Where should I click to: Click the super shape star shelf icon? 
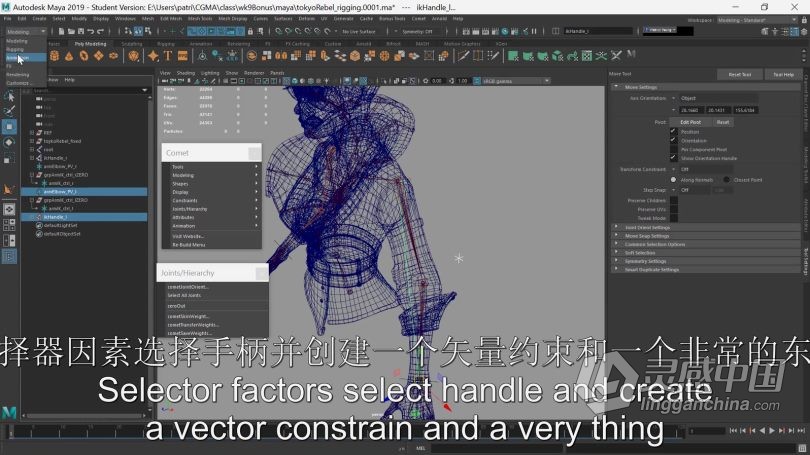click(x=153, y=56)
